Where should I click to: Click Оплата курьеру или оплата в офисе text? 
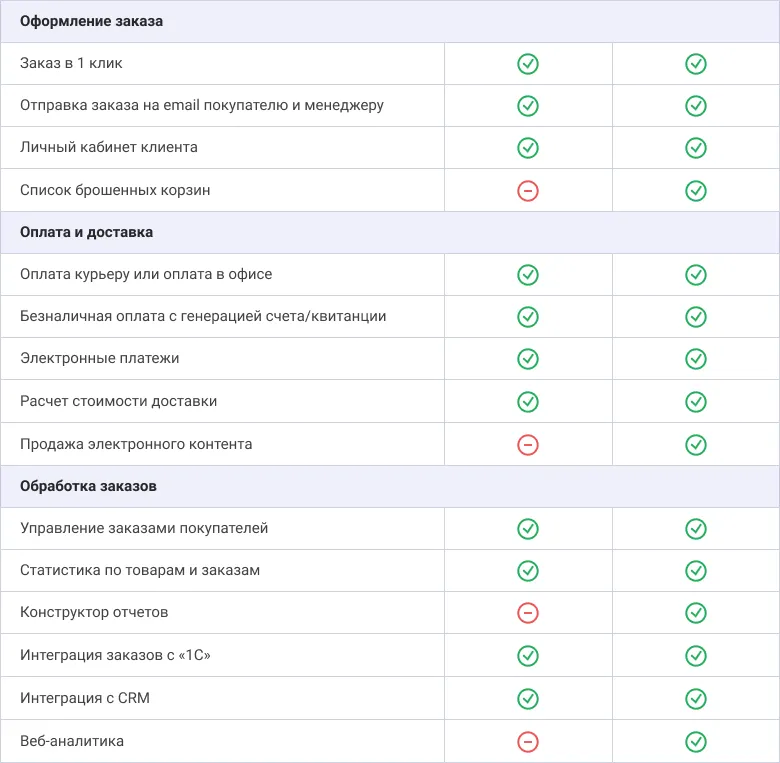(146, 274)
